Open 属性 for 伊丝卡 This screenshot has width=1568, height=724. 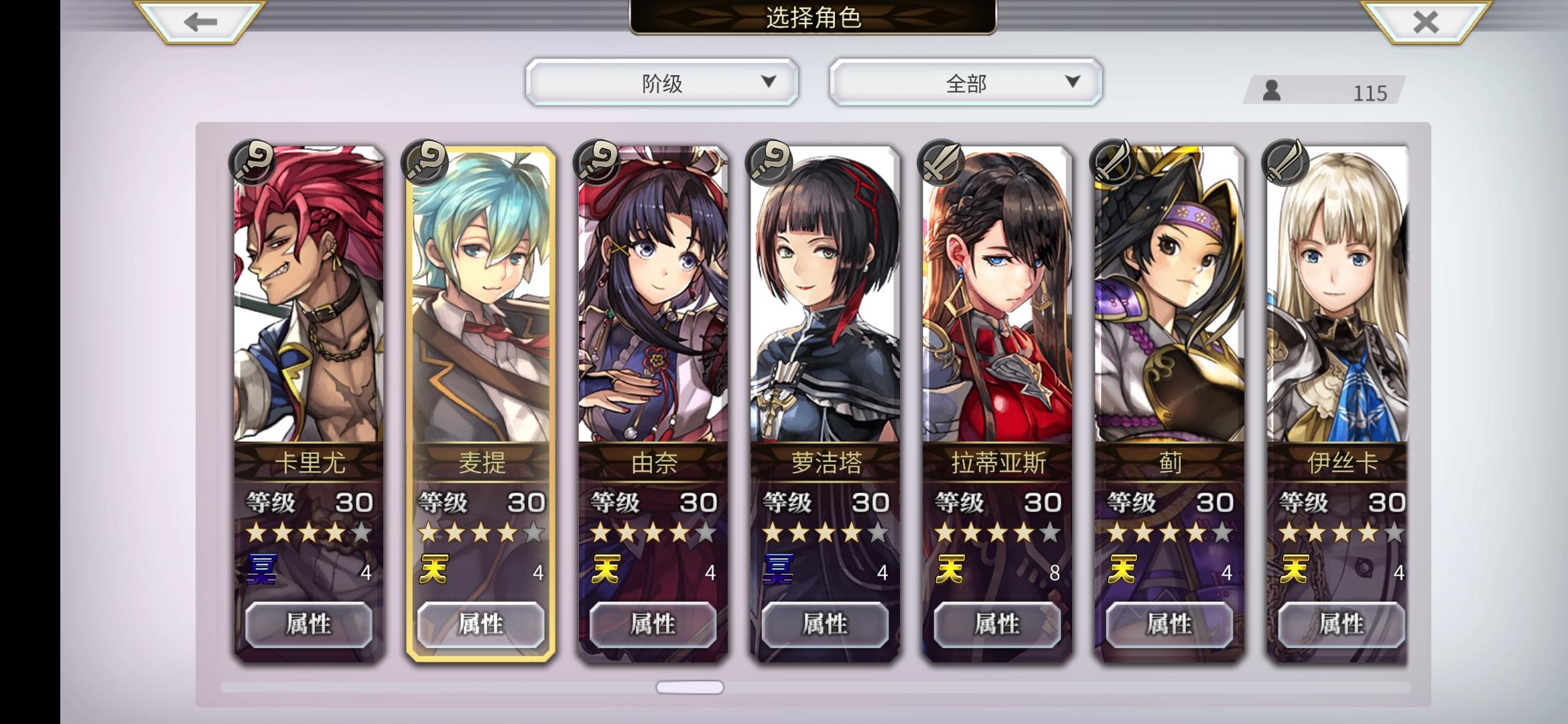coord(1342,624)
